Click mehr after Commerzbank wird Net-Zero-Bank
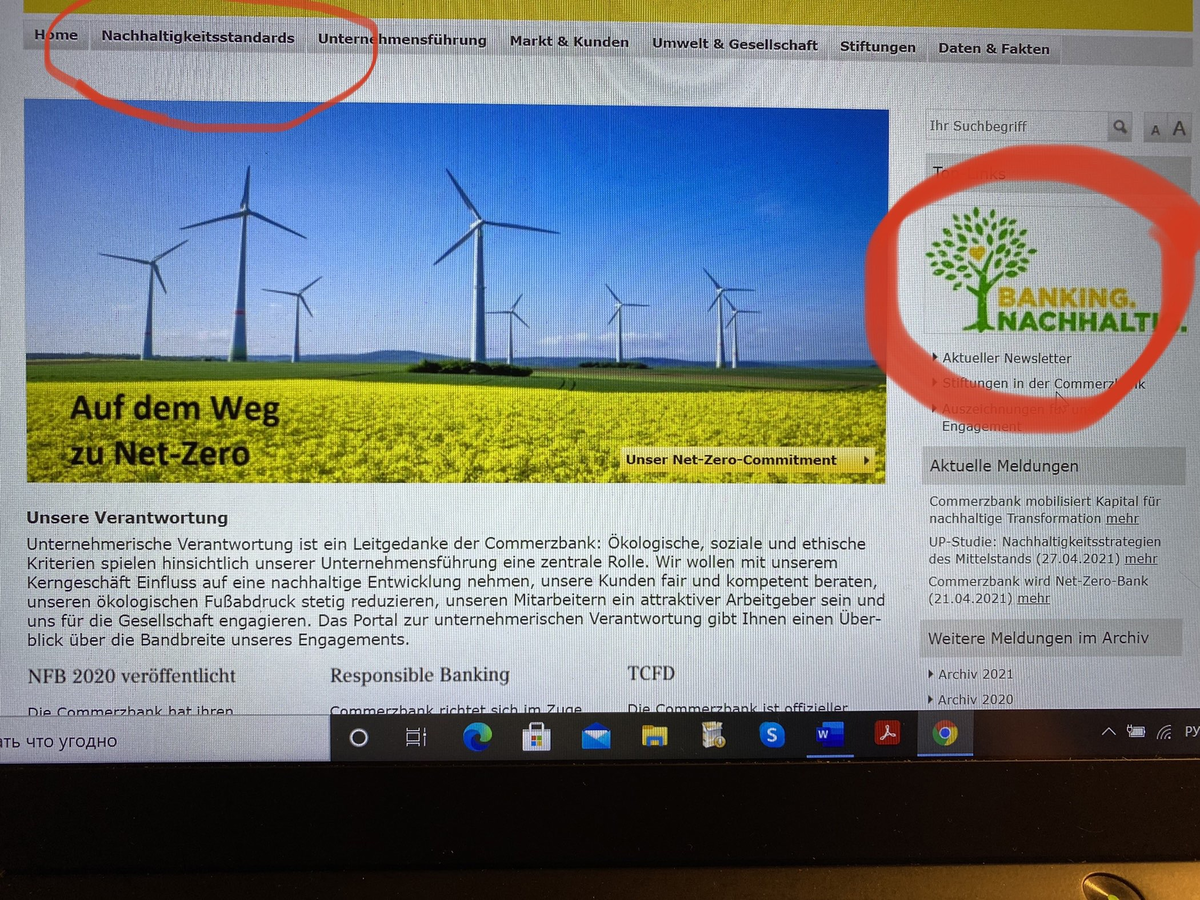The image size is (1200, 900). (1034, 598)
